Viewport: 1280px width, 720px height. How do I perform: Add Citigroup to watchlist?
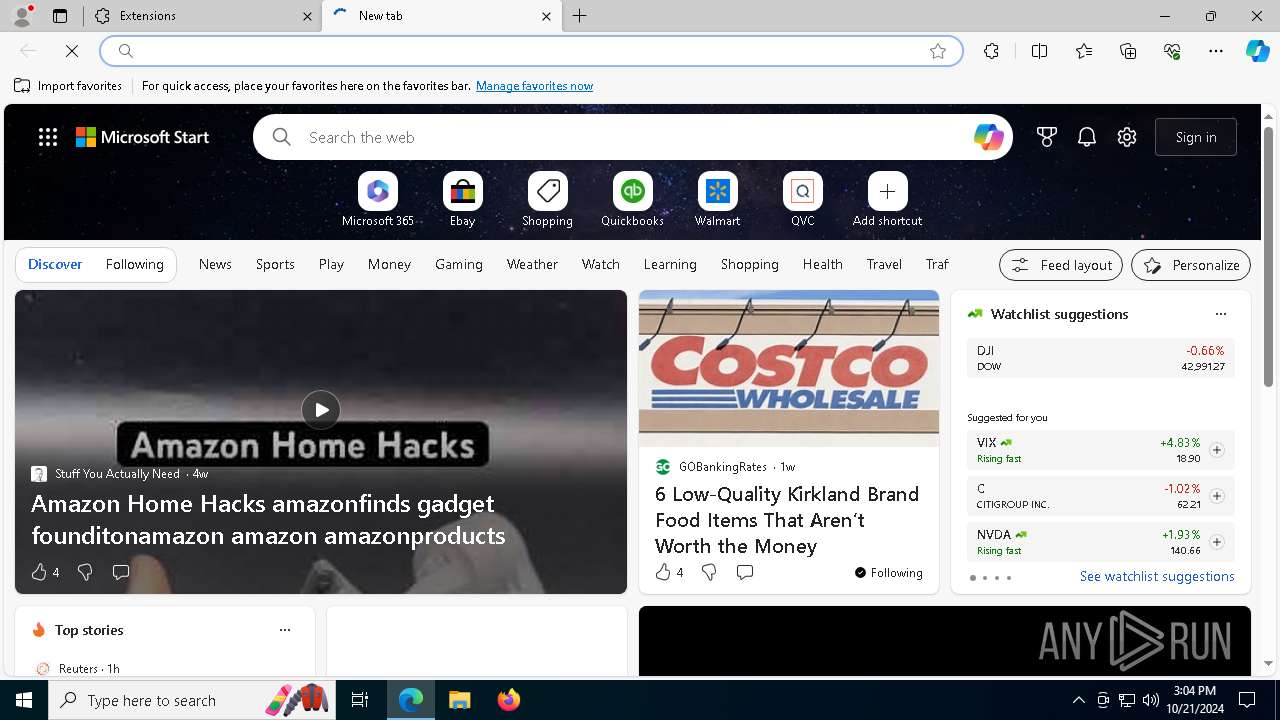pyautogui.click(x=1216, y=496)
